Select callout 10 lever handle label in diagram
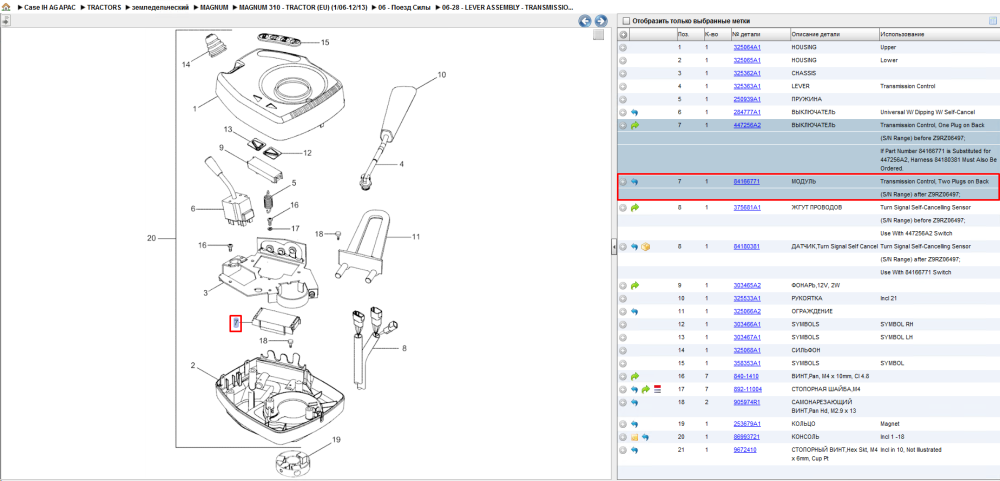 click(x=441, y=75)
